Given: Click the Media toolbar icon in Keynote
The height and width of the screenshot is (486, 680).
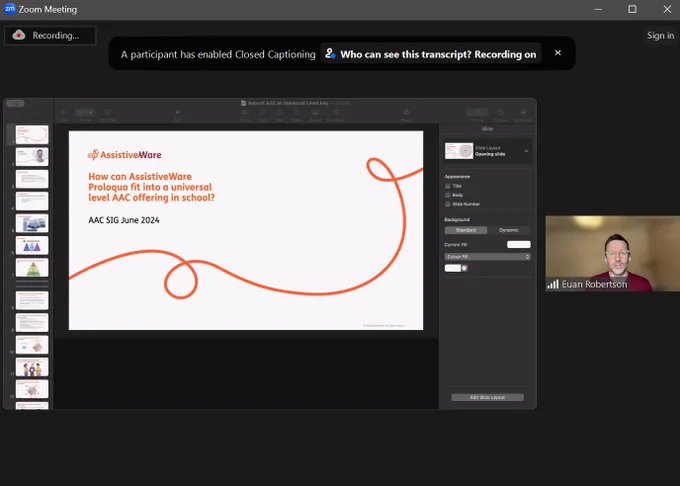Looking at the screenshot, I should tap(315, 112).
